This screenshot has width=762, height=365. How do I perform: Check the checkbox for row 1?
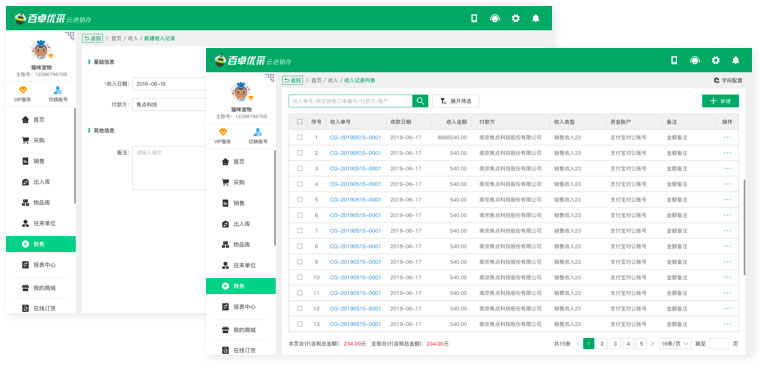point(299,138)
